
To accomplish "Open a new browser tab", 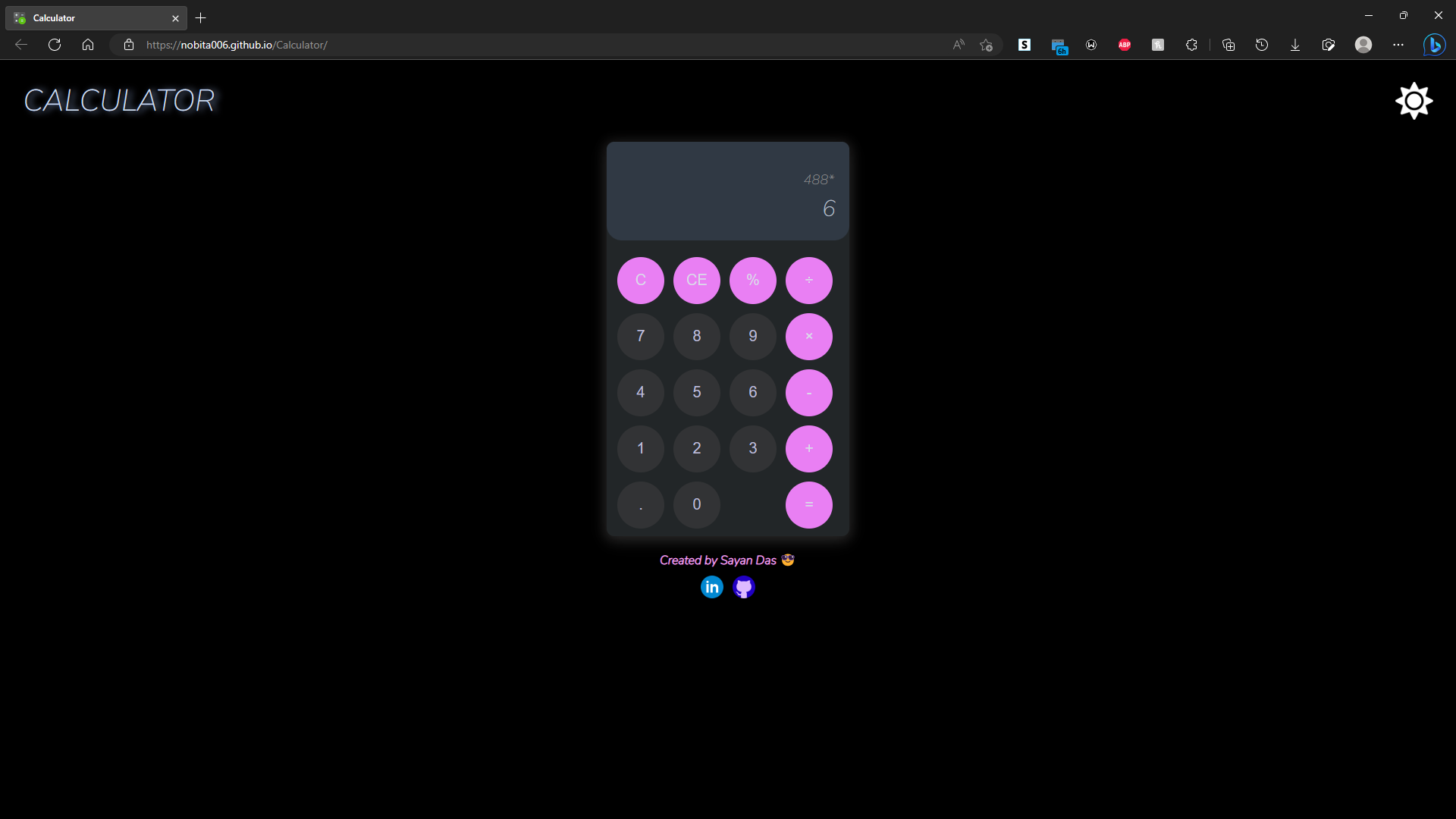I will 200,17.
